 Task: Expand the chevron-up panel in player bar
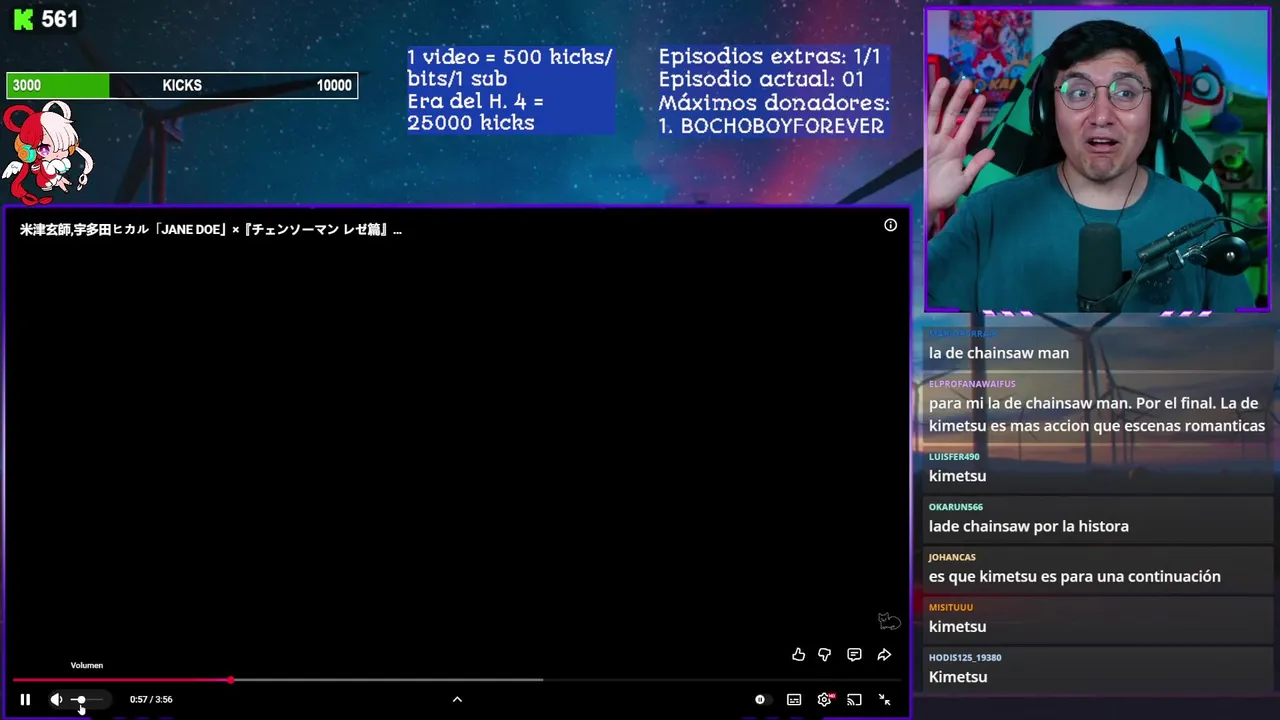(x=457, y=700)
